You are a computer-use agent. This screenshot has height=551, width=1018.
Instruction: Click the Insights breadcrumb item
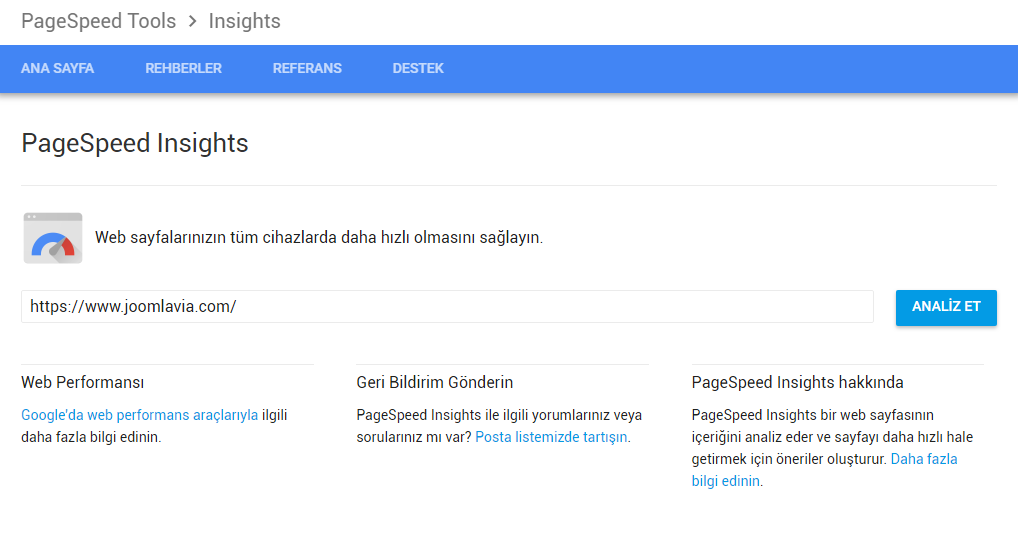tap(244, 21)
